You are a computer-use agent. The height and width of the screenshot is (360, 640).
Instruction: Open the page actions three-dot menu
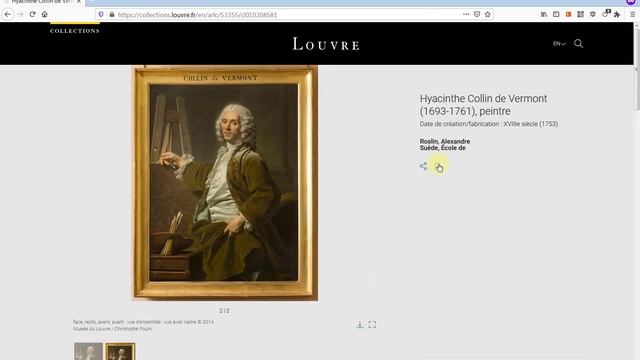(x=466, y=14)
